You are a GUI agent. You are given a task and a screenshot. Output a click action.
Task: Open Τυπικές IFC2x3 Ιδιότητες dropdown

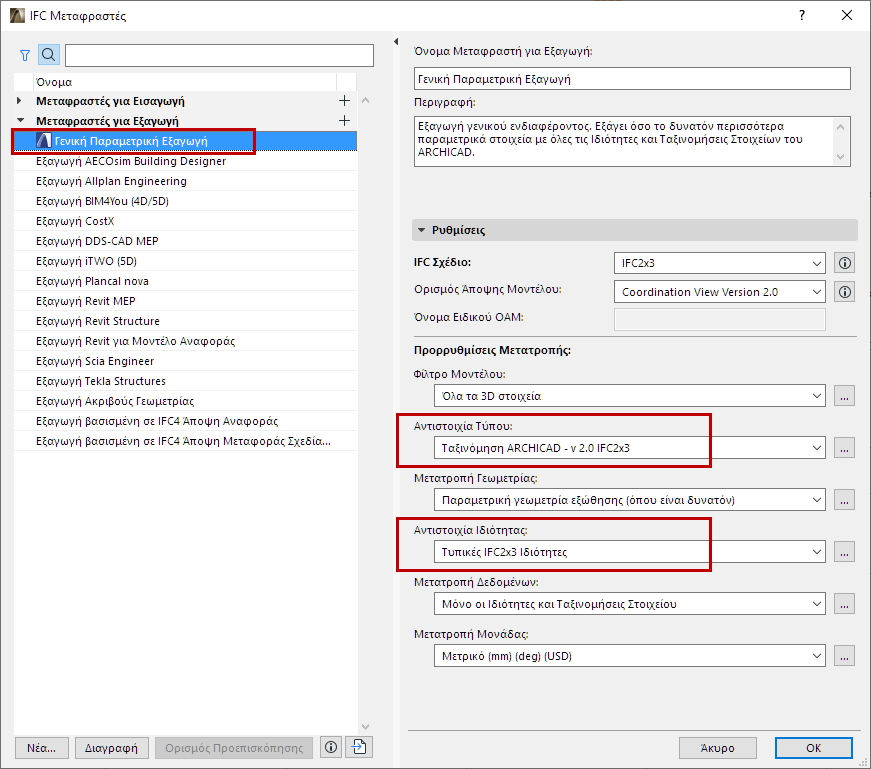point(629,552)
